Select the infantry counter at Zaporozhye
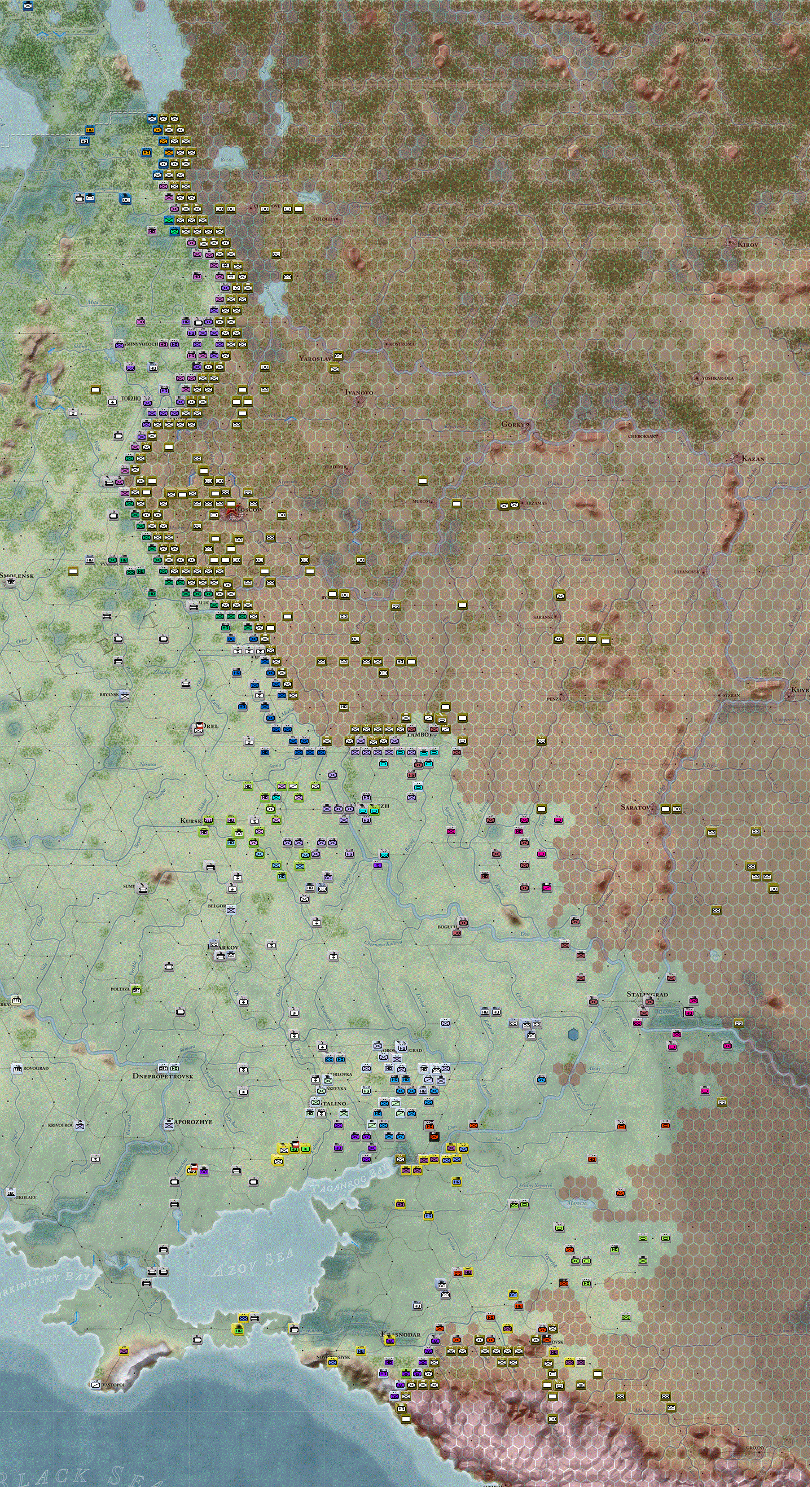812x1487 pixels. [169, 1125]
